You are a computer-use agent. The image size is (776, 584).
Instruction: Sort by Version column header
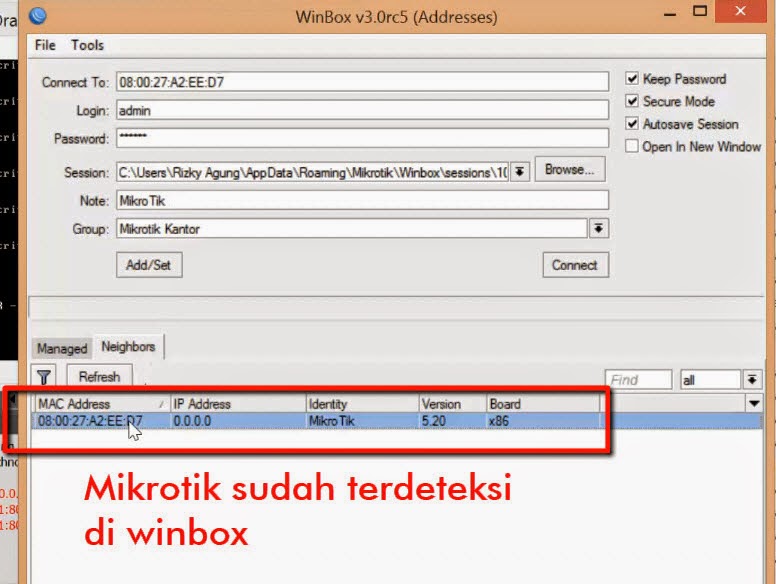tap(453, 404)
